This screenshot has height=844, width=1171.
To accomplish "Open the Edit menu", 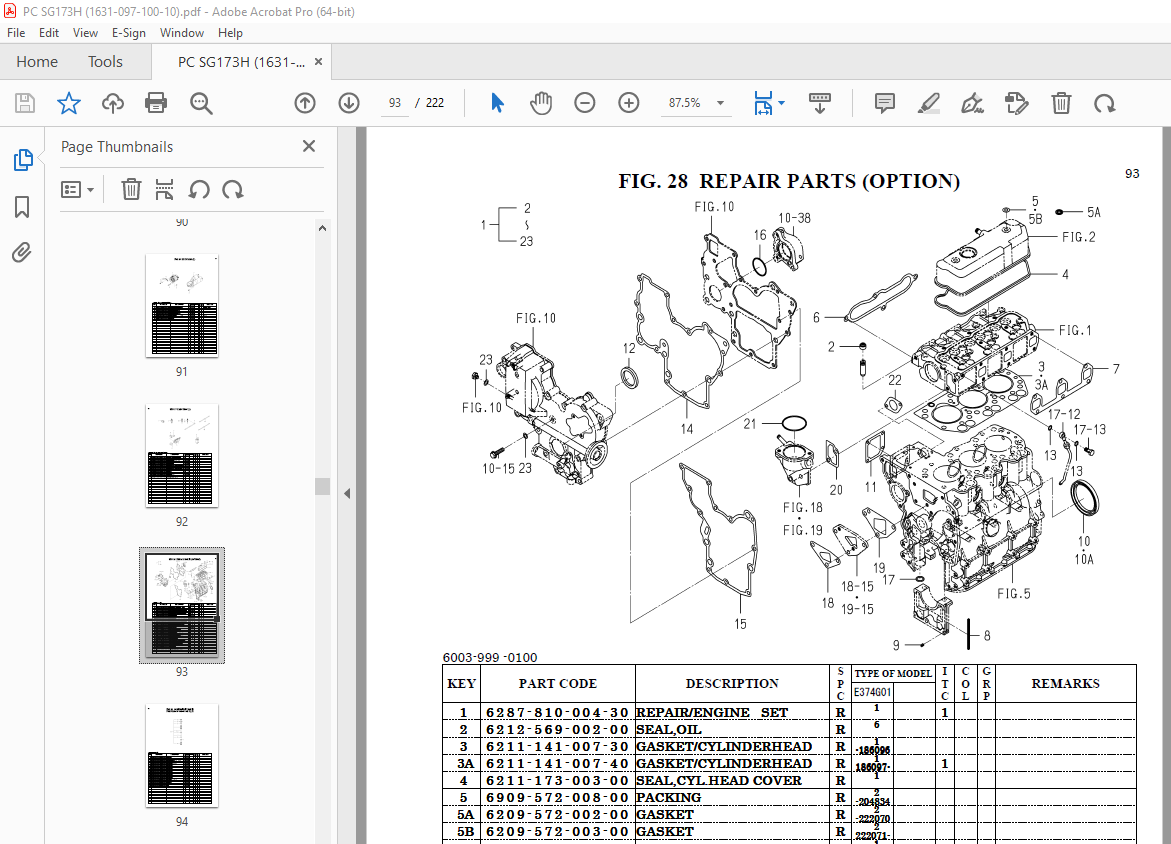I will click(x=49, y=33).
